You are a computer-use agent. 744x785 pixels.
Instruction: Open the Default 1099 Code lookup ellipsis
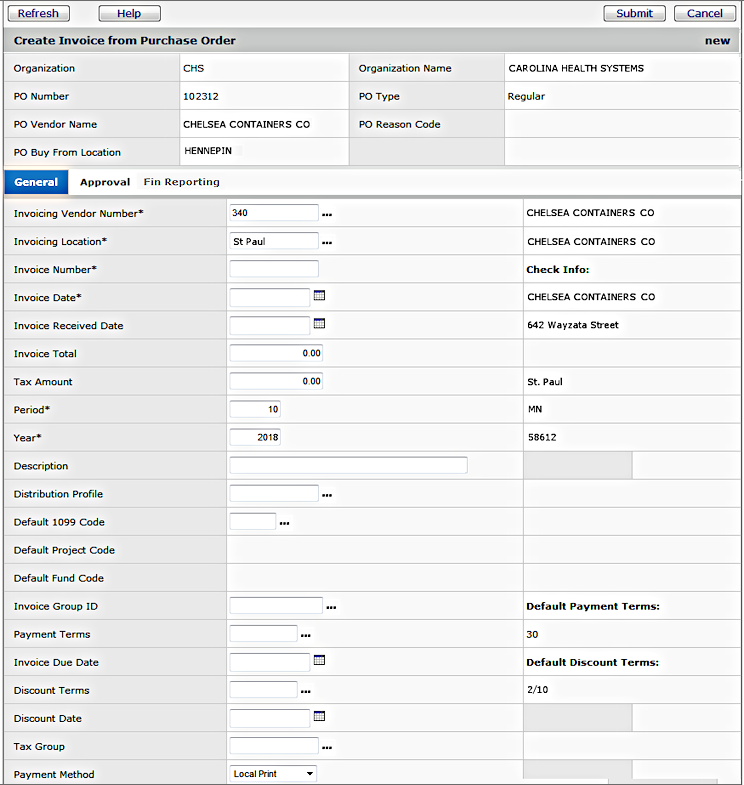pos(284,523)
